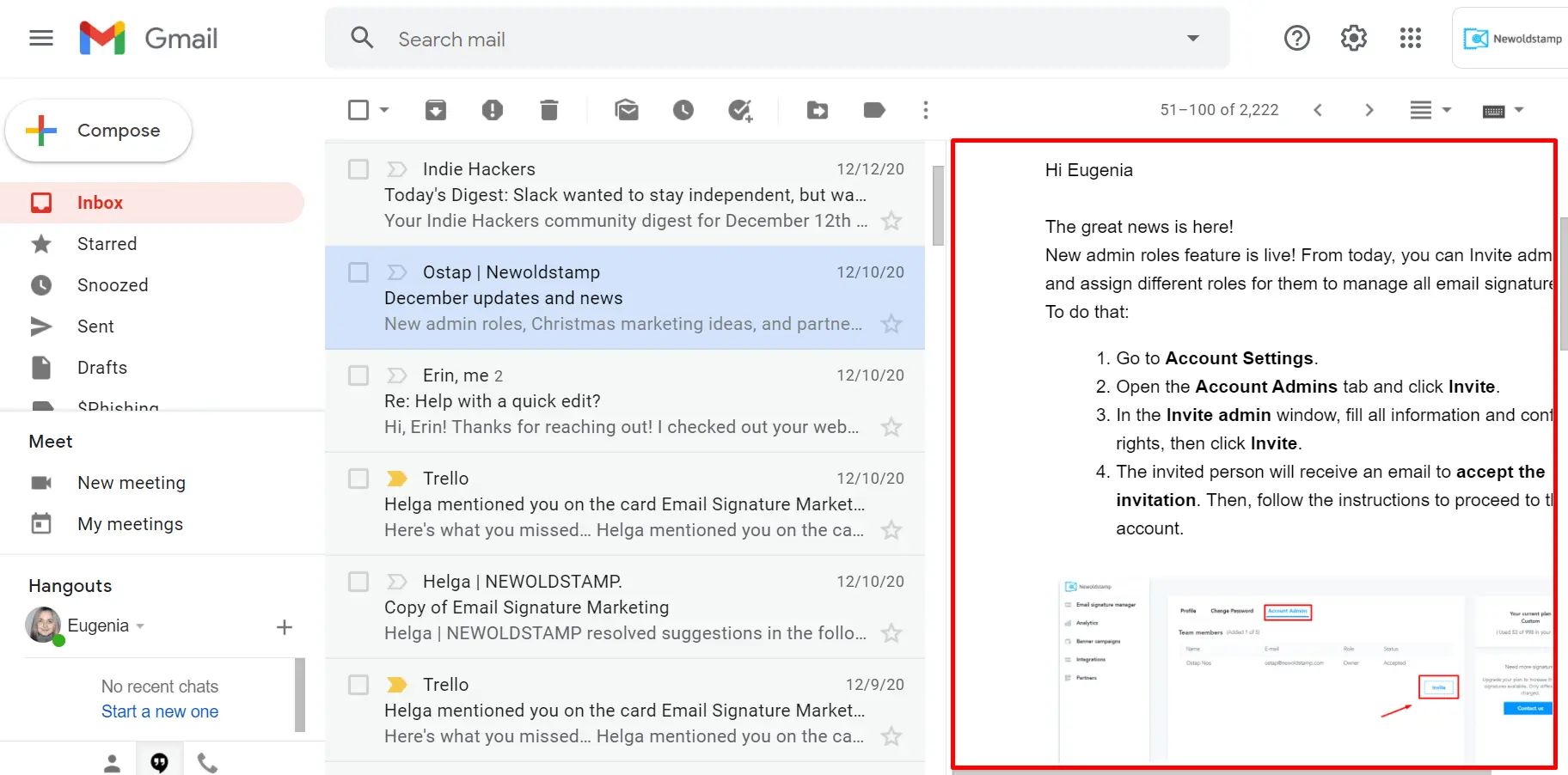Add to Tasks icon
The image size is (1568, 775).
click(740, 110)
